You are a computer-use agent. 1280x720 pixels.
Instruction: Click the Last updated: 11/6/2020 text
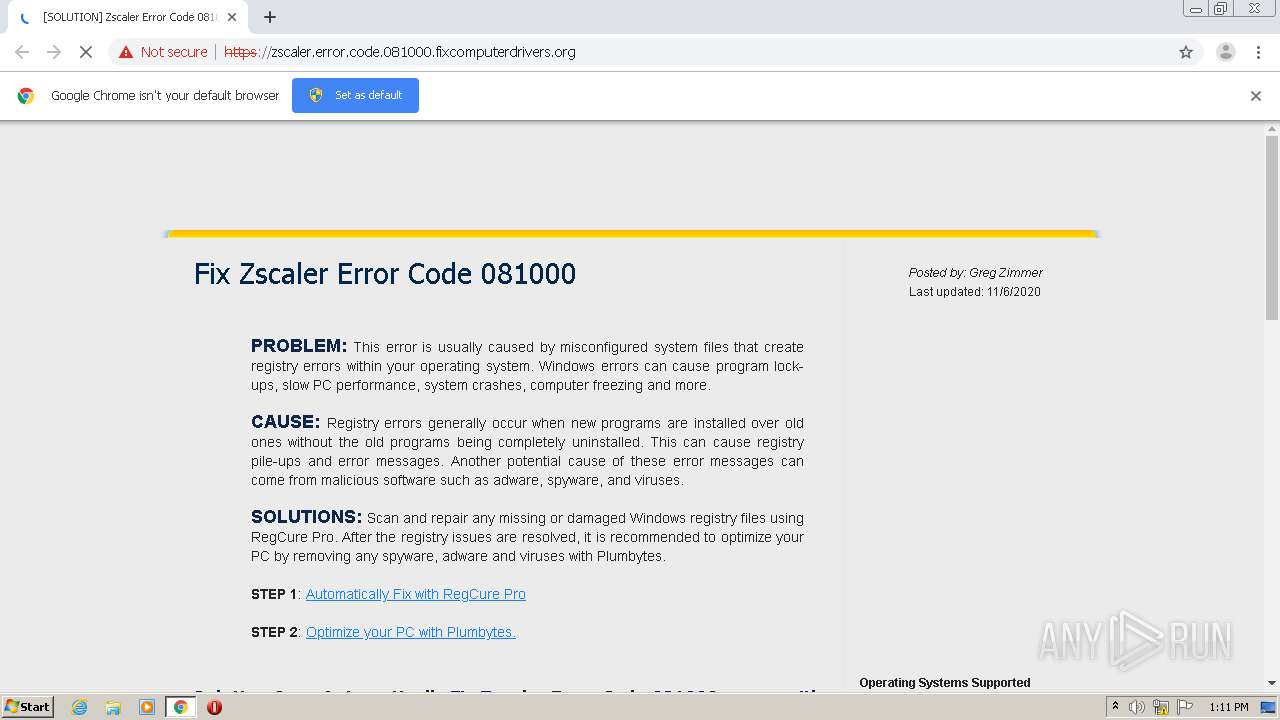click(975, 292)
